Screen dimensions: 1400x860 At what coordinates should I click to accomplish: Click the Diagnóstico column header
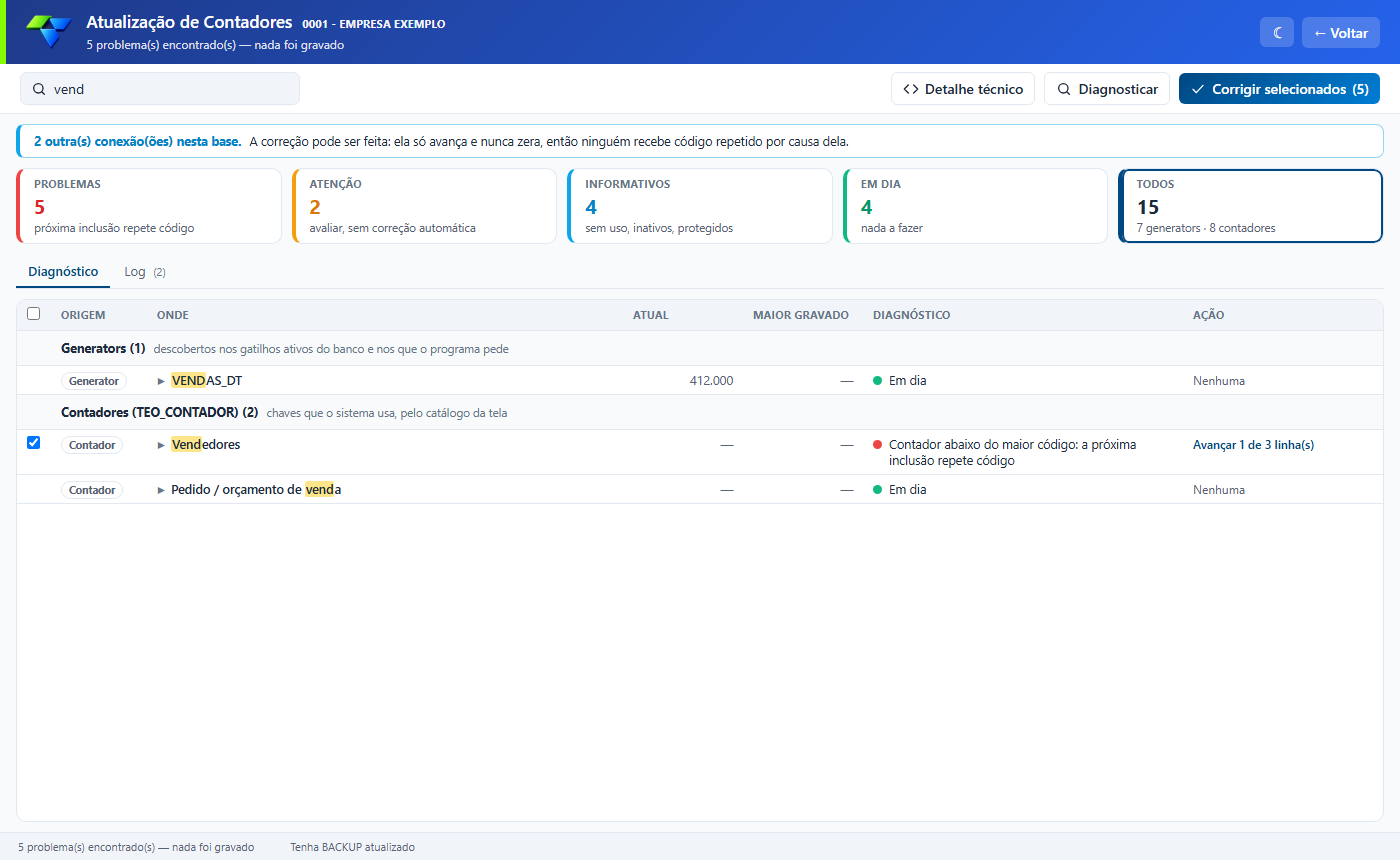coord(912,315)
